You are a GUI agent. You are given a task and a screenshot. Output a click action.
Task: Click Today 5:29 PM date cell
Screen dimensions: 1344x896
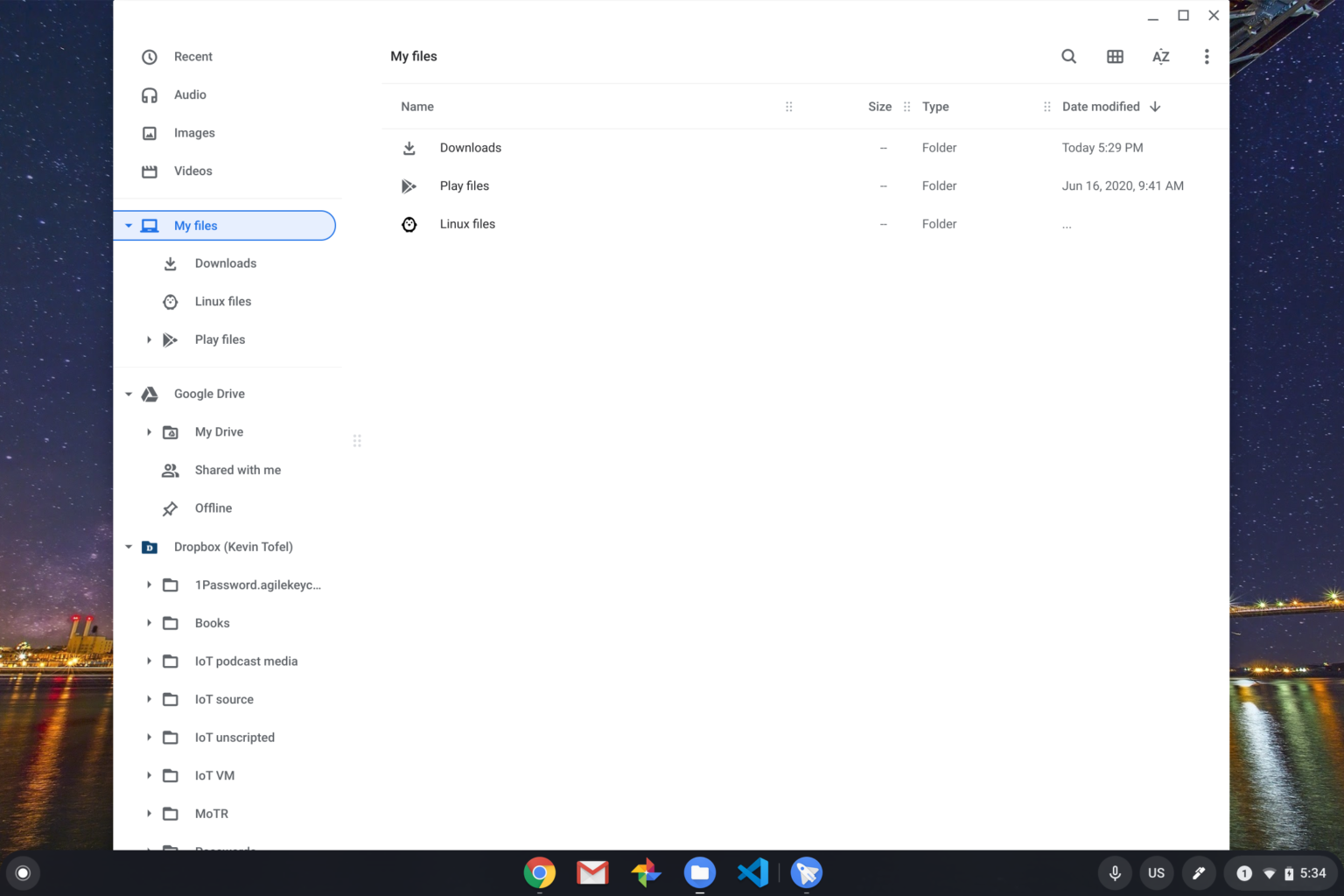[1102, 148]
